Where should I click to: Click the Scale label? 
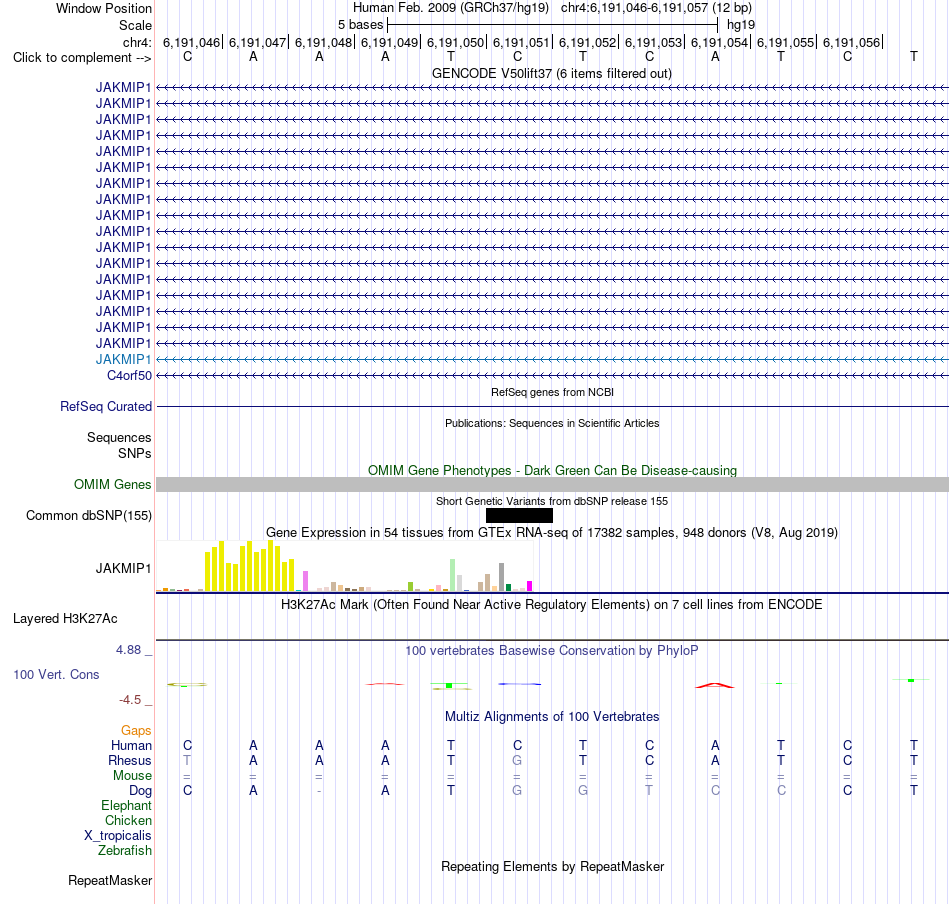coord(135,25)
